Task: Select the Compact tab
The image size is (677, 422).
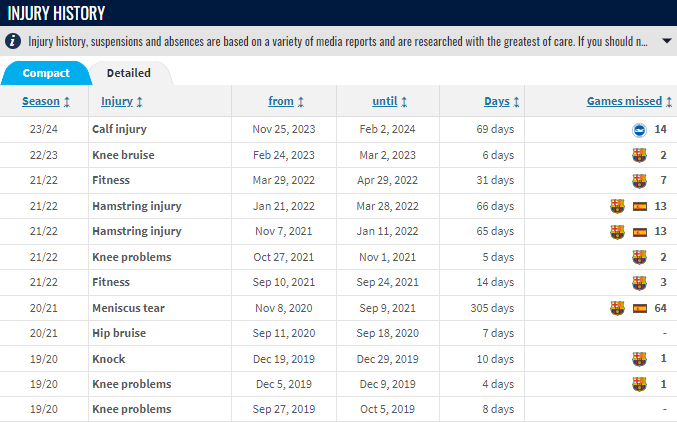Action: [46, 73]
